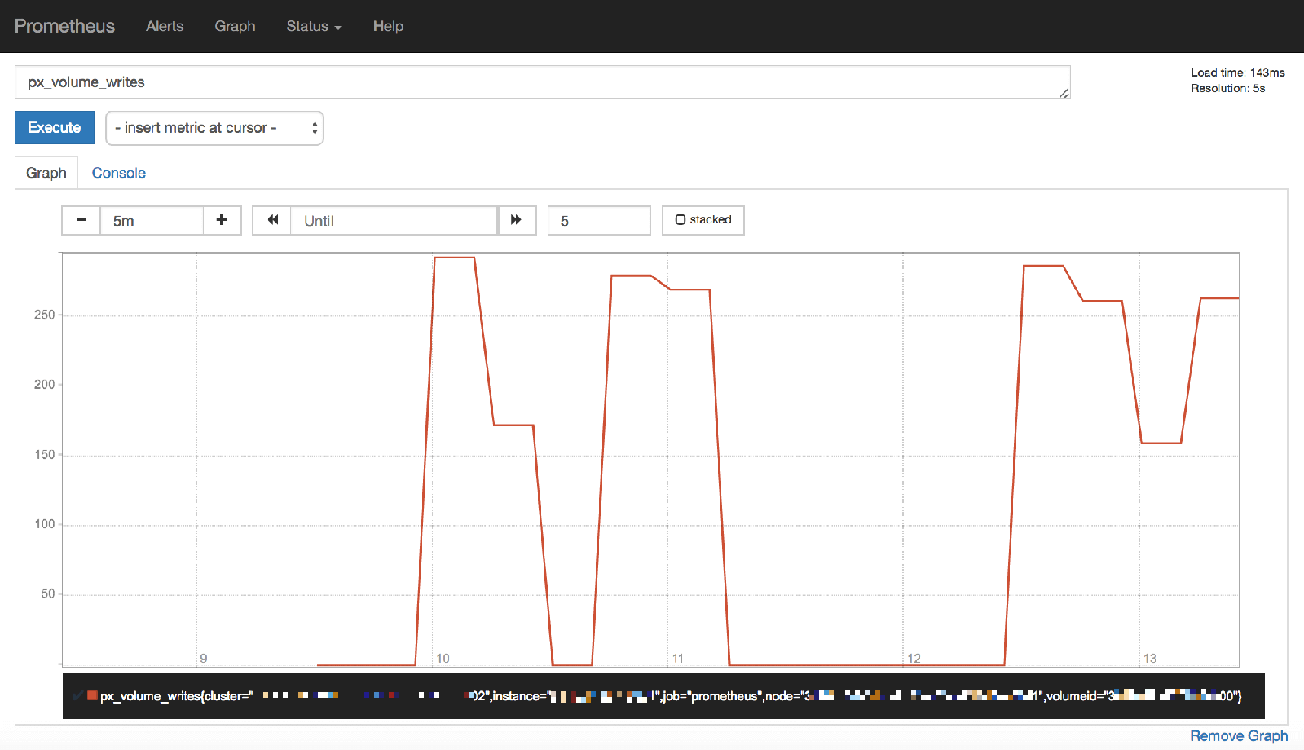Click the red legend color swatch
Screen dimensions: 1304x750
[90, 694]
